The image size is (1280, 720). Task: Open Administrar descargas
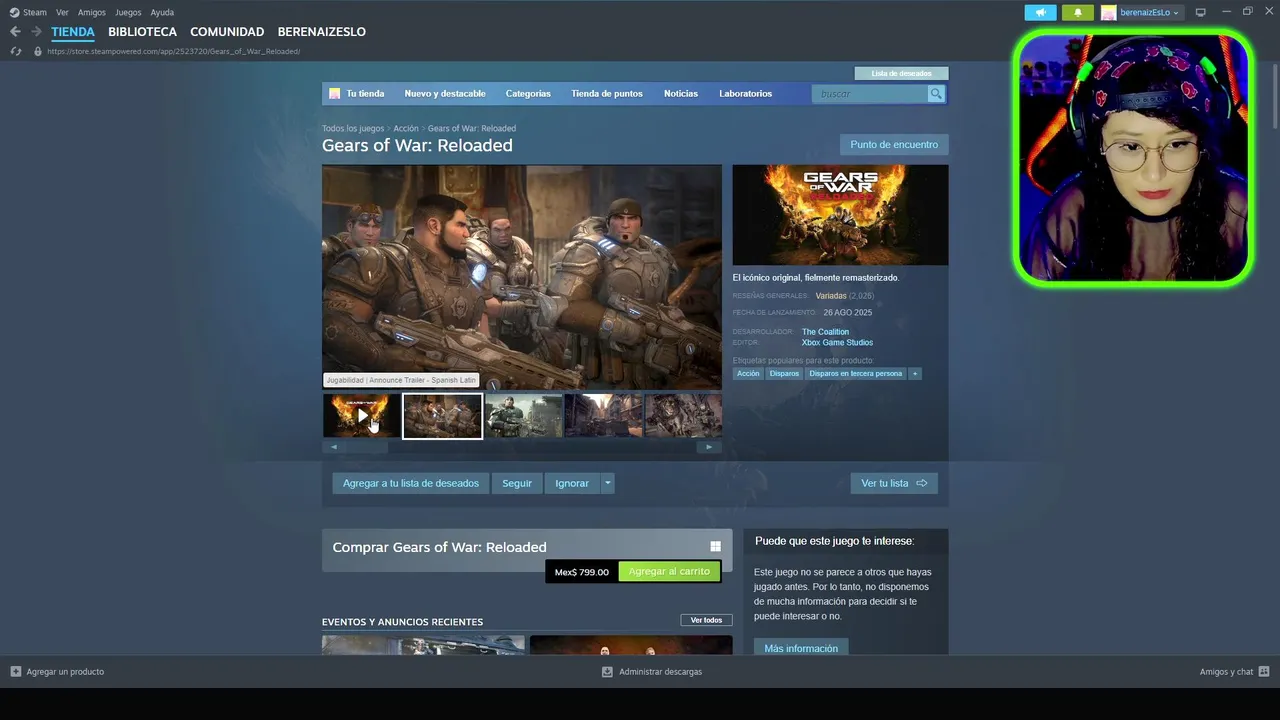[651, 672]
